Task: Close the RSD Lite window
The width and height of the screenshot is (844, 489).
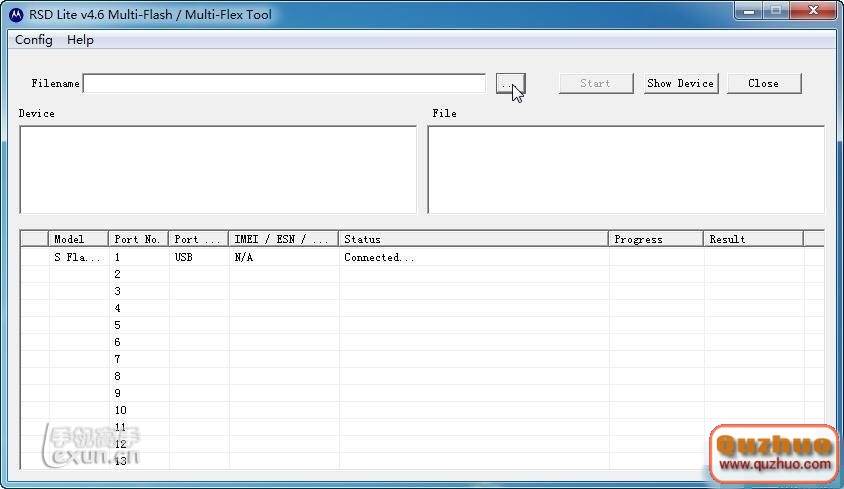Action: [813, 11]
